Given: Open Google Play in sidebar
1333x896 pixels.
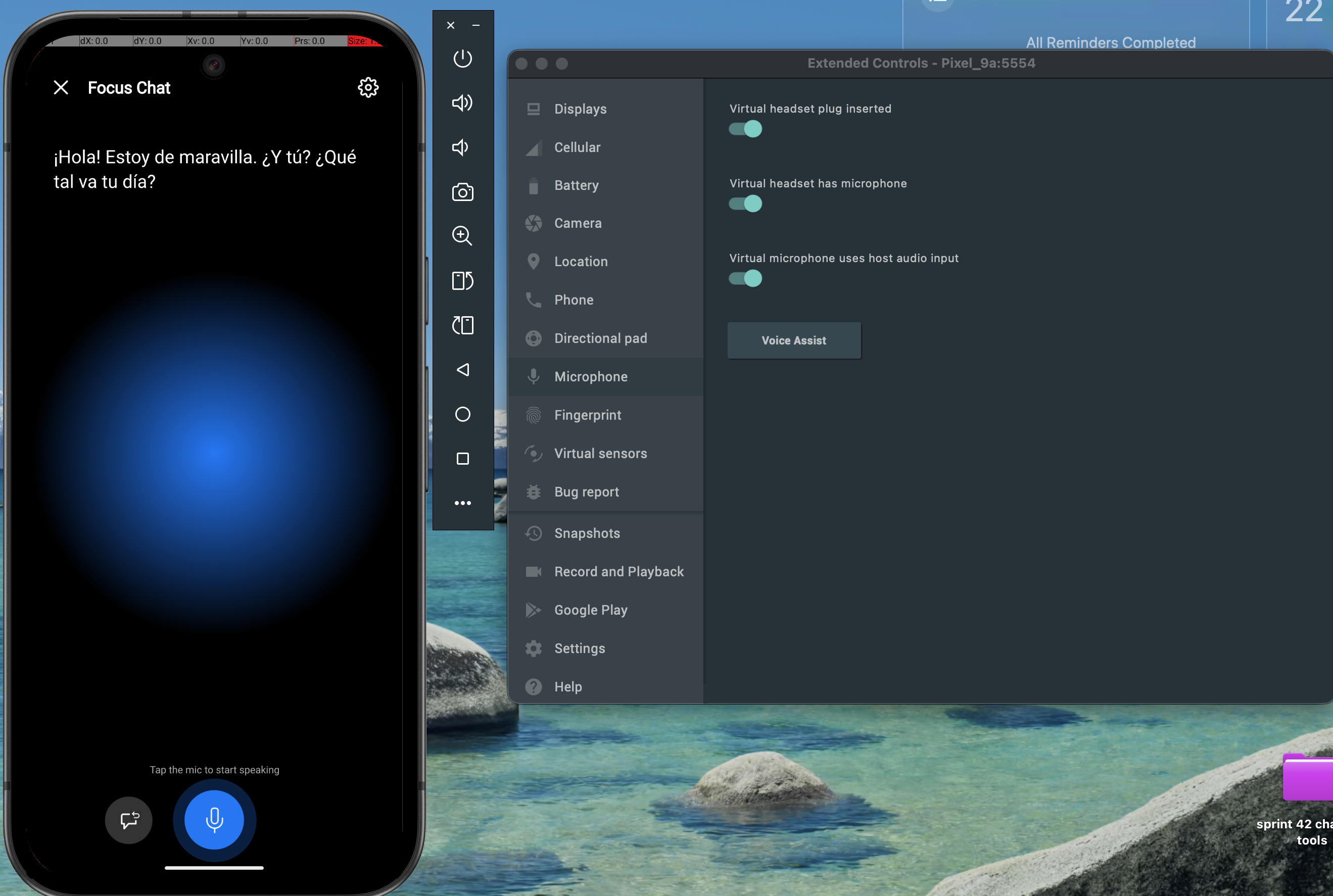Looking at the screenshot, I should click(605, 610).
